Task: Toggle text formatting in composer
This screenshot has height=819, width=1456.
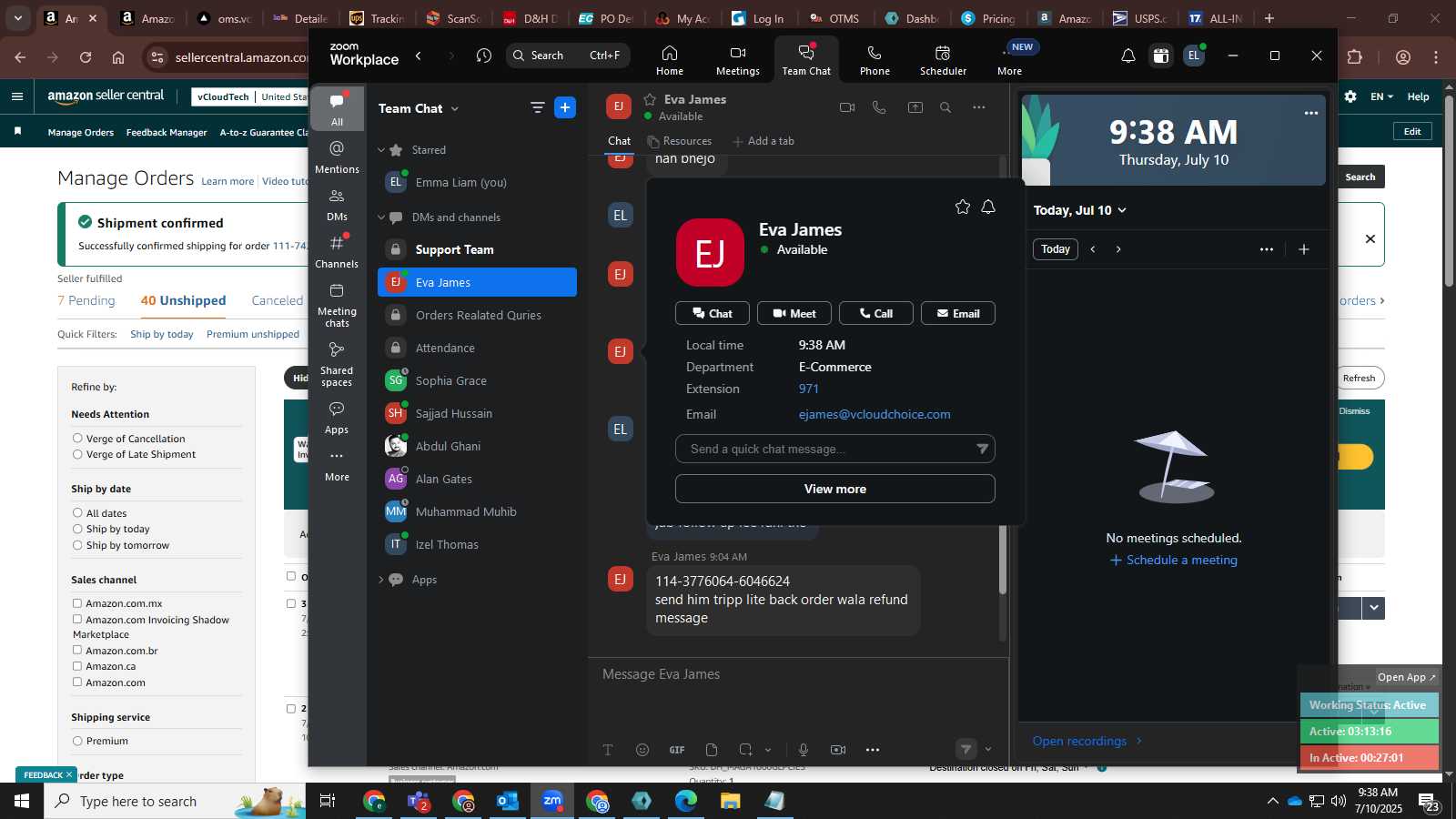Action: click(x=608, y=750)
